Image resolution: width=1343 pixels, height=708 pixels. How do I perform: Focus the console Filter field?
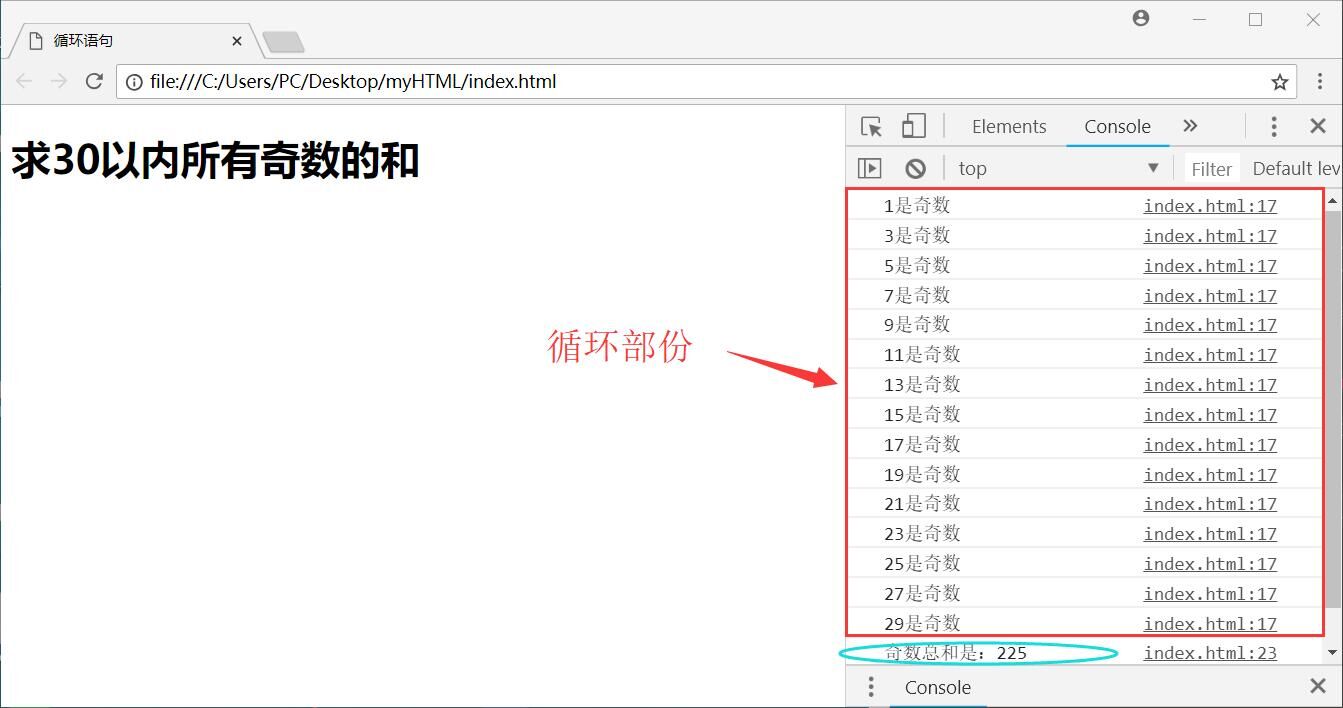coord(1211,169)
